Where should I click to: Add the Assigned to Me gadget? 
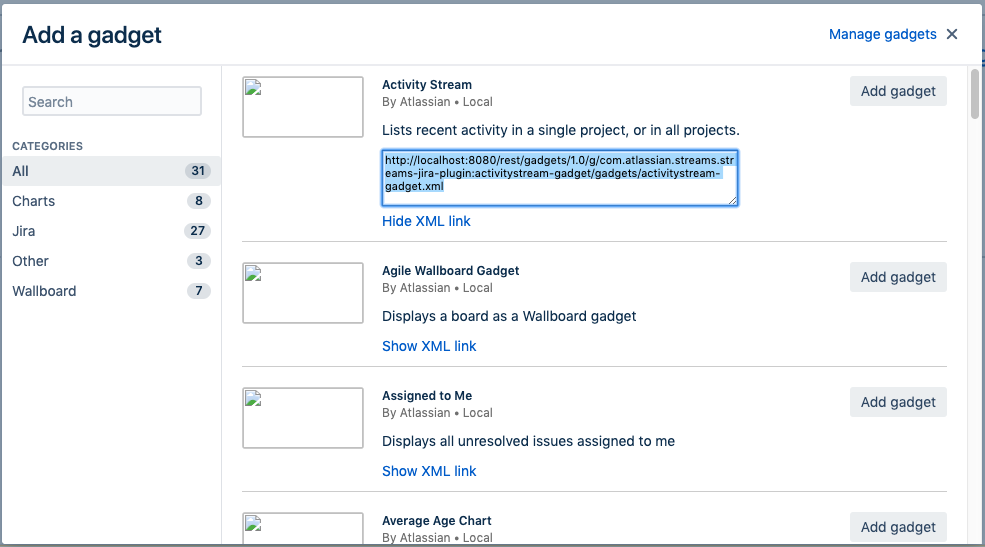(898, 402)
